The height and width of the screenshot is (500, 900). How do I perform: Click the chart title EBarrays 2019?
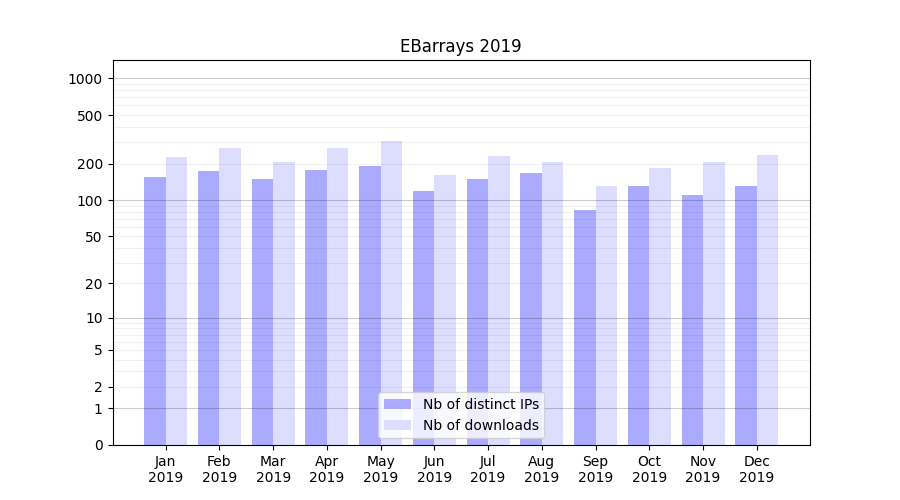460,46
